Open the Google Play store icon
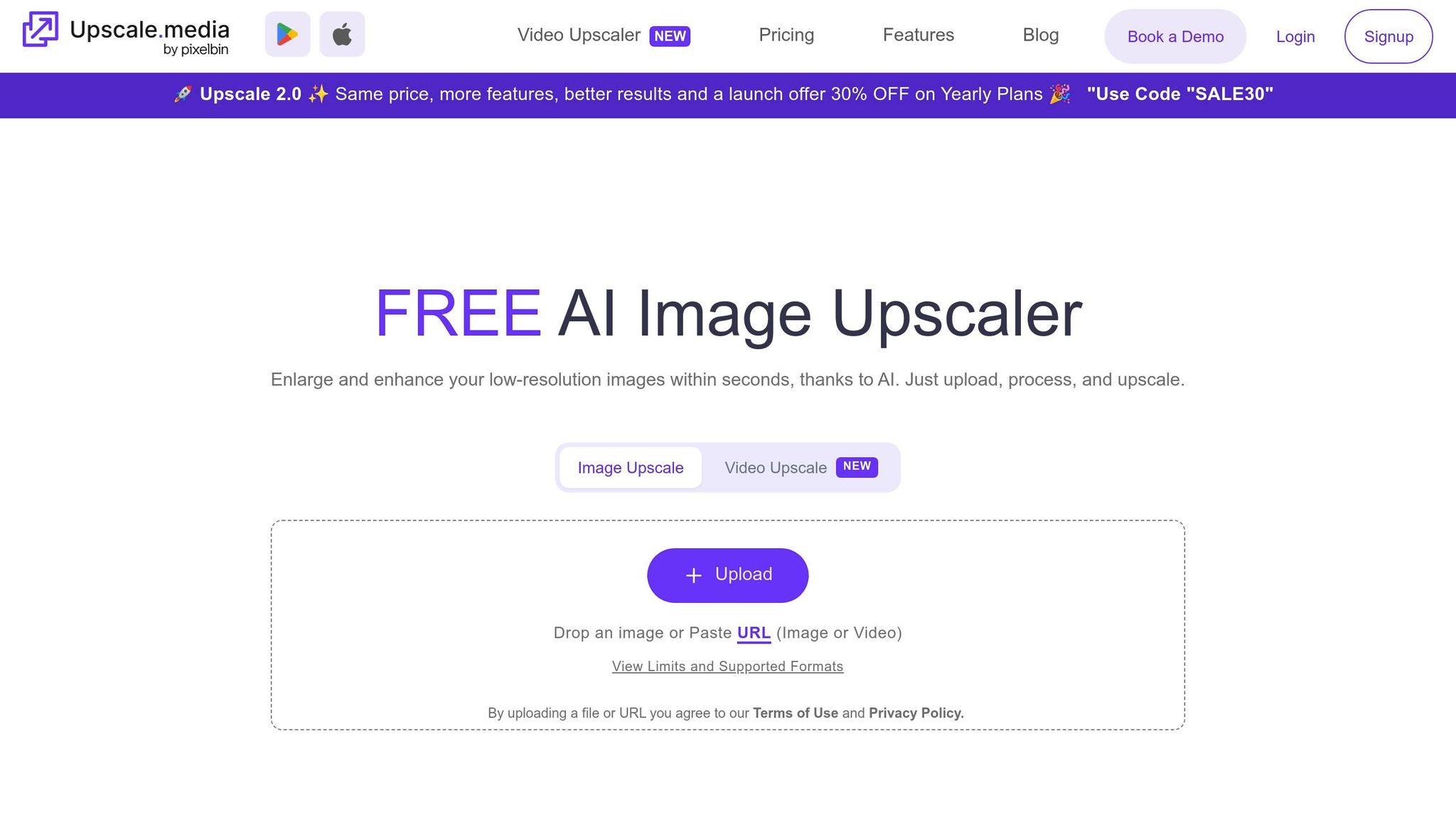This screenshot has height=819, width=1456. pos(287,34)
